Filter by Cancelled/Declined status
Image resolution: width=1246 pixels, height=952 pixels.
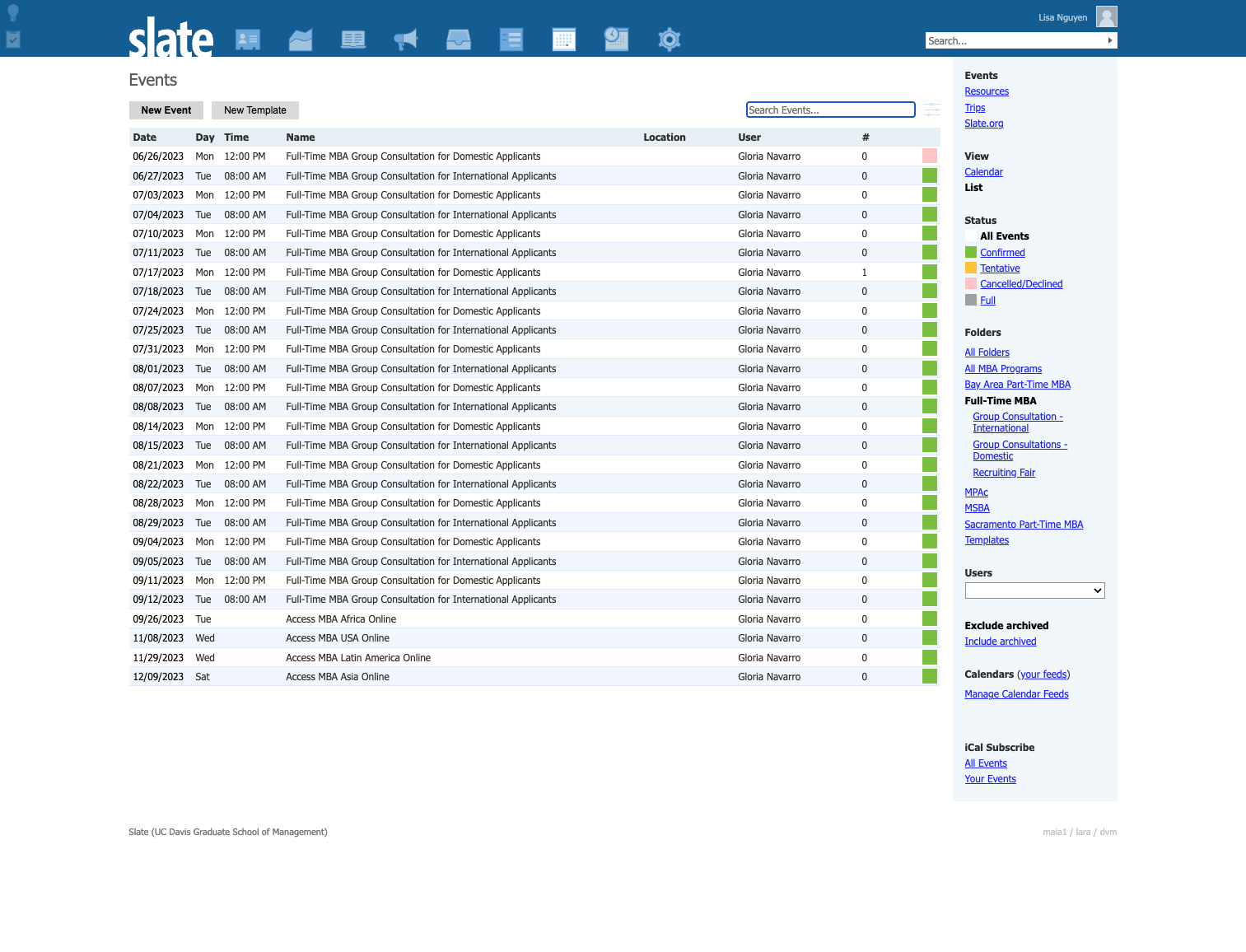[1021, 284]
